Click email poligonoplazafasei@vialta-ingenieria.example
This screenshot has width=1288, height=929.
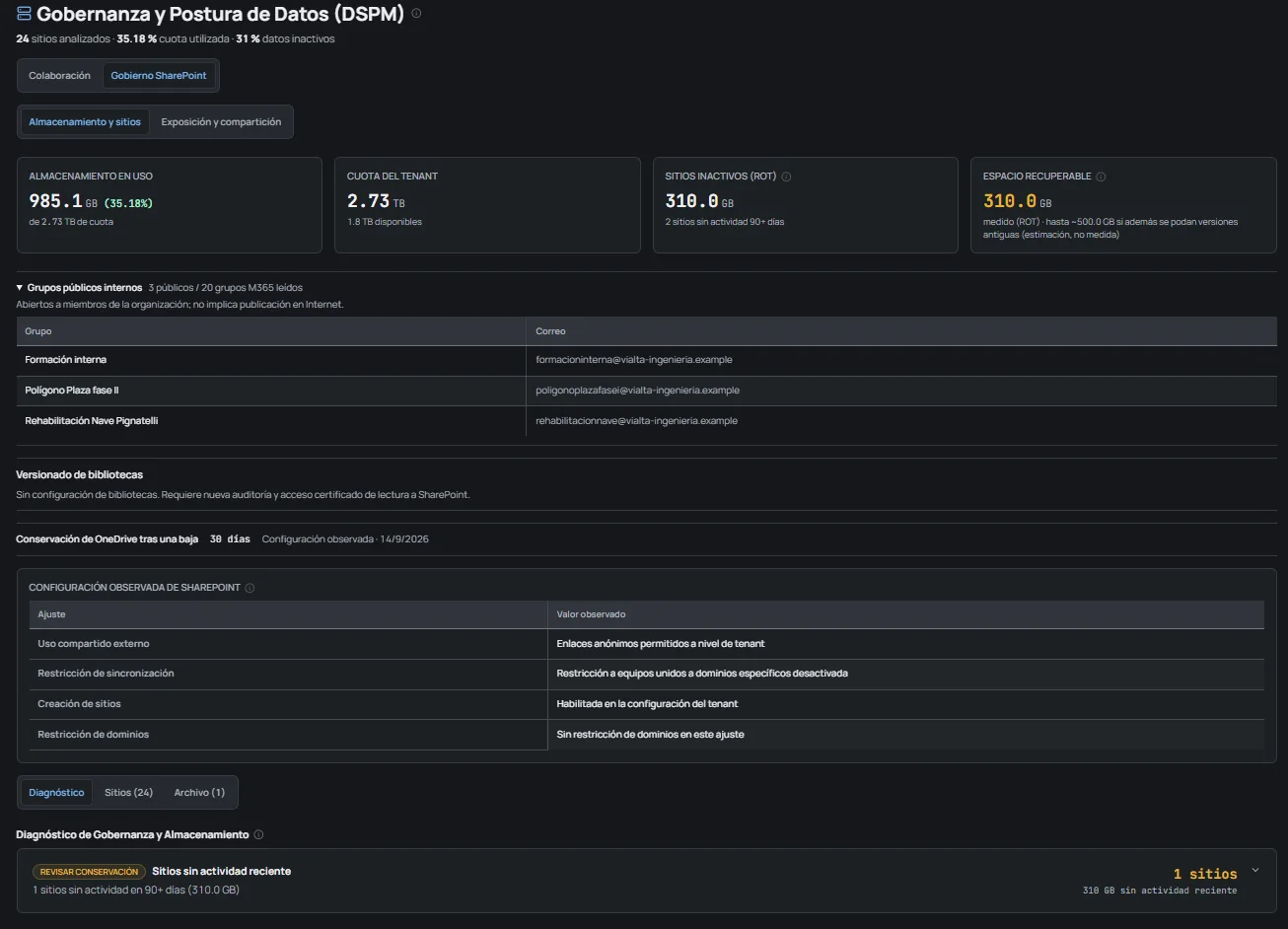[x=637, y=391]
